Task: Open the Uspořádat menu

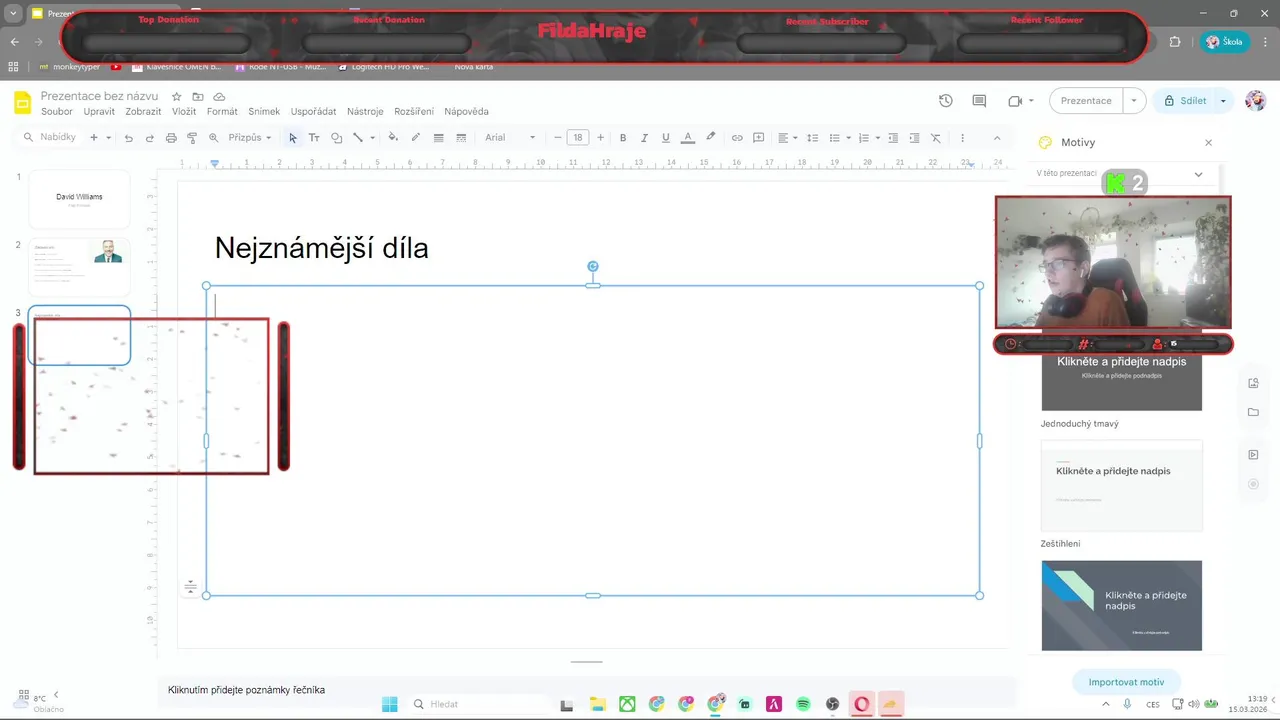Action: (x=313, y=112)
